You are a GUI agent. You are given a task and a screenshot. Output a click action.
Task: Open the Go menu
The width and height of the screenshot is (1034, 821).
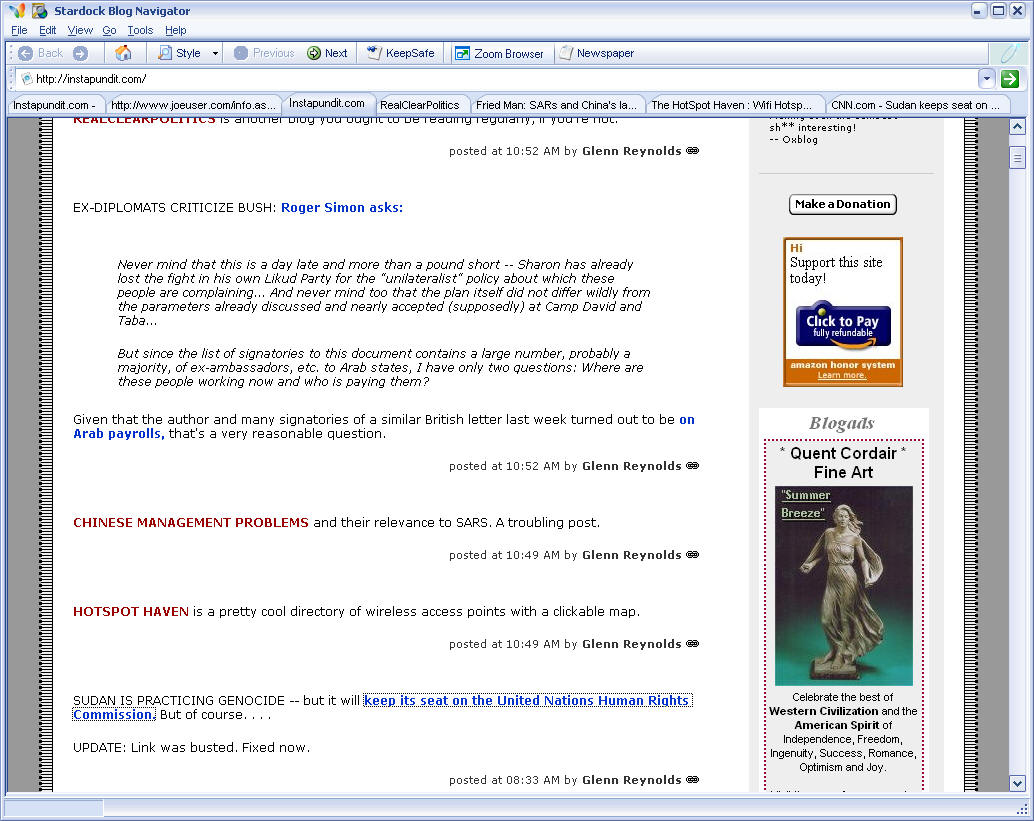pos(109,30)
